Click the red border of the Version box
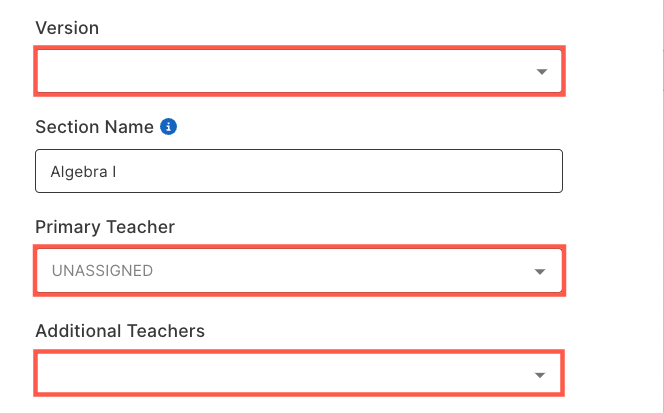Image resolution: width=664 pixels, height=413 pixels. point(299,47)
